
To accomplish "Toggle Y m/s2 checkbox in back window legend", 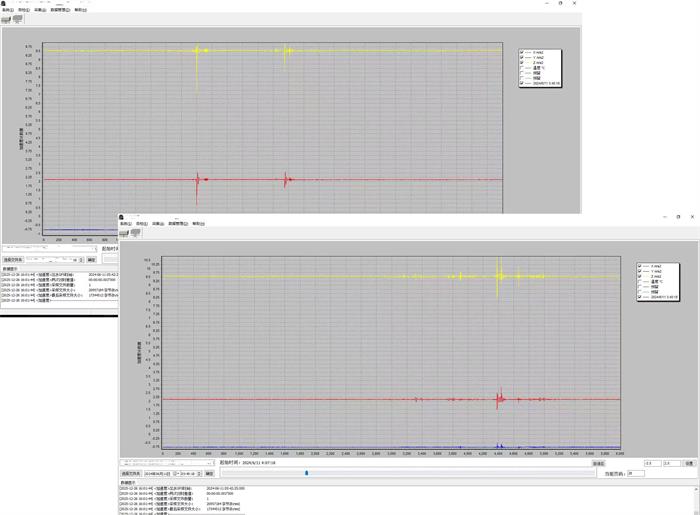I will (522, 58).
